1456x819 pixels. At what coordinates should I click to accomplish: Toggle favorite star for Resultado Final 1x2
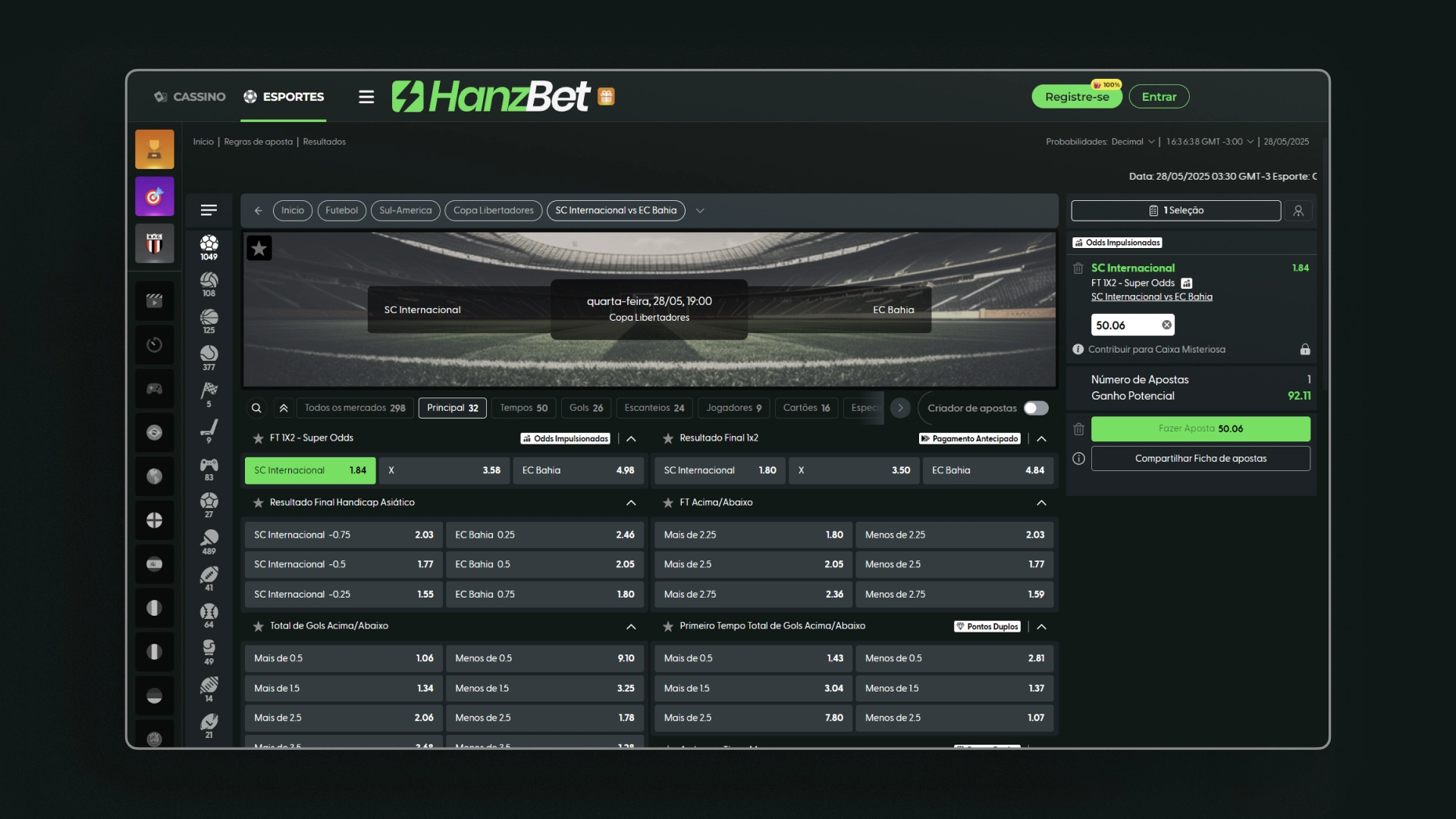coord(668,438)
